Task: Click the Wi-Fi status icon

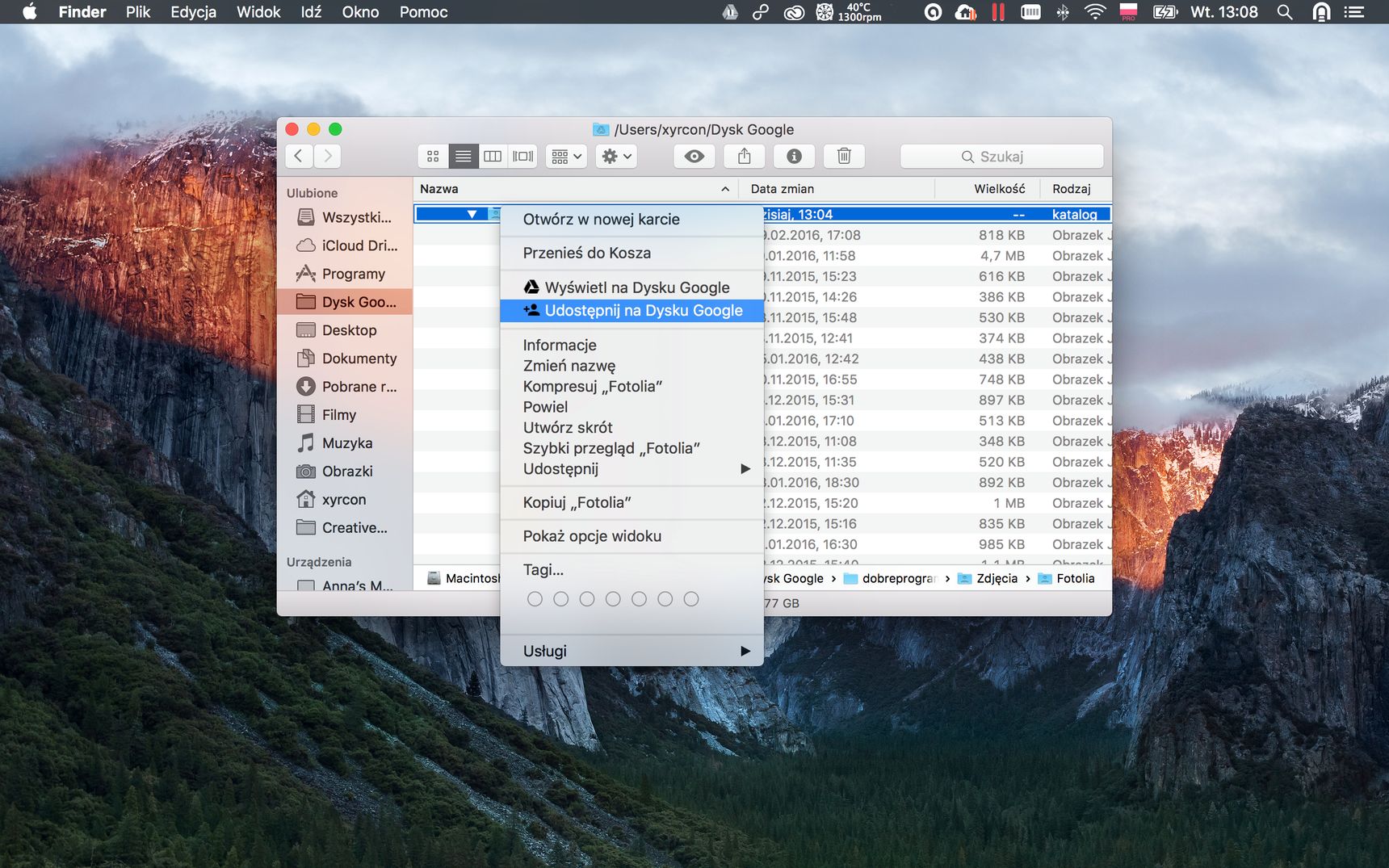Action: pos(1095,12)
